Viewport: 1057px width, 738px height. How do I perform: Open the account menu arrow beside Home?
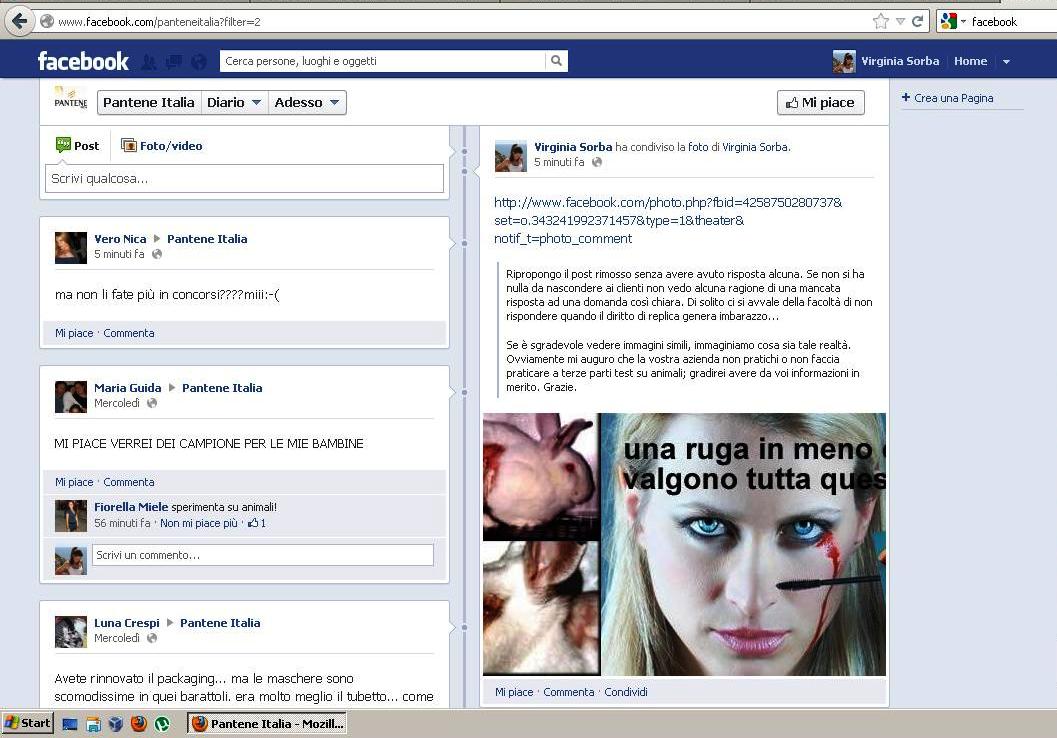click(1006, 62)
